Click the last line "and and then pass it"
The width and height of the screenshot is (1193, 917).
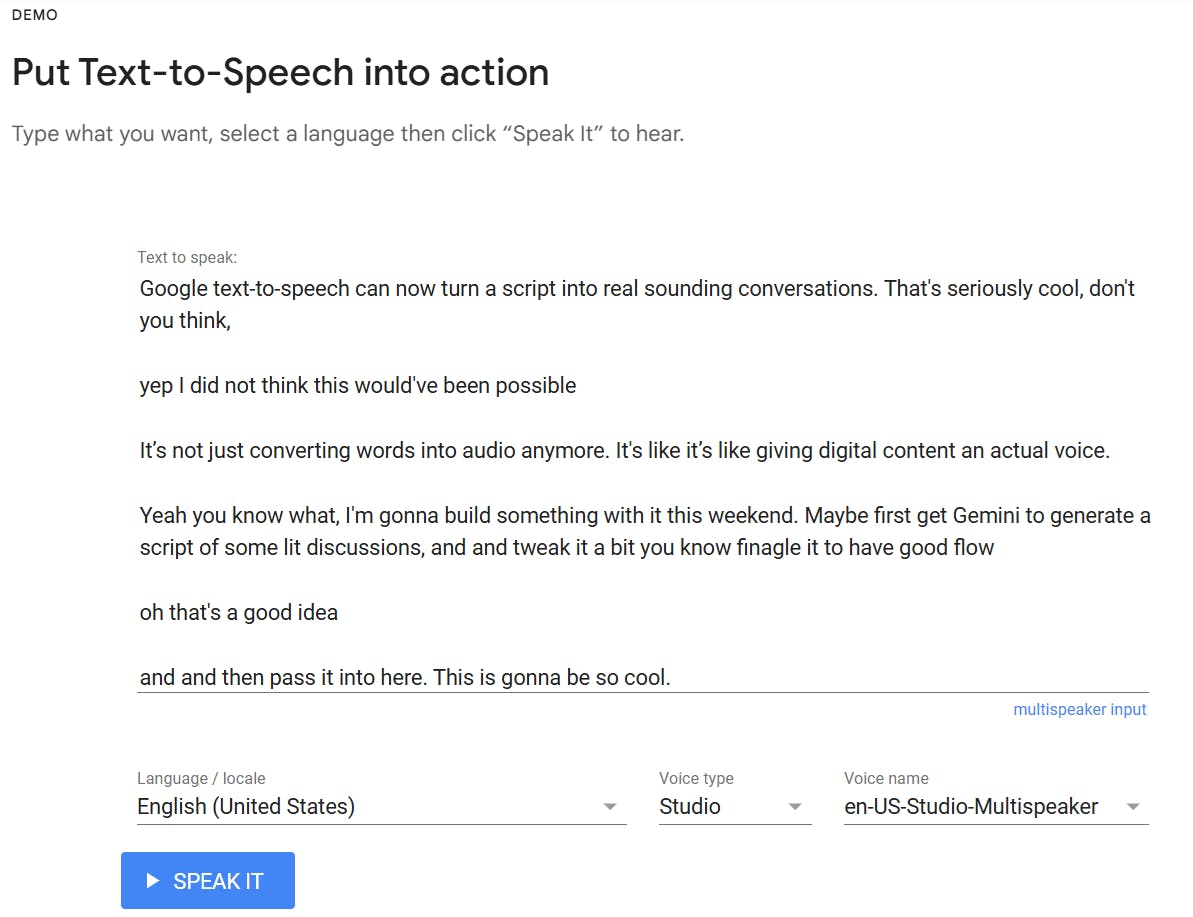pyautogui.click(x=405, y=678)
